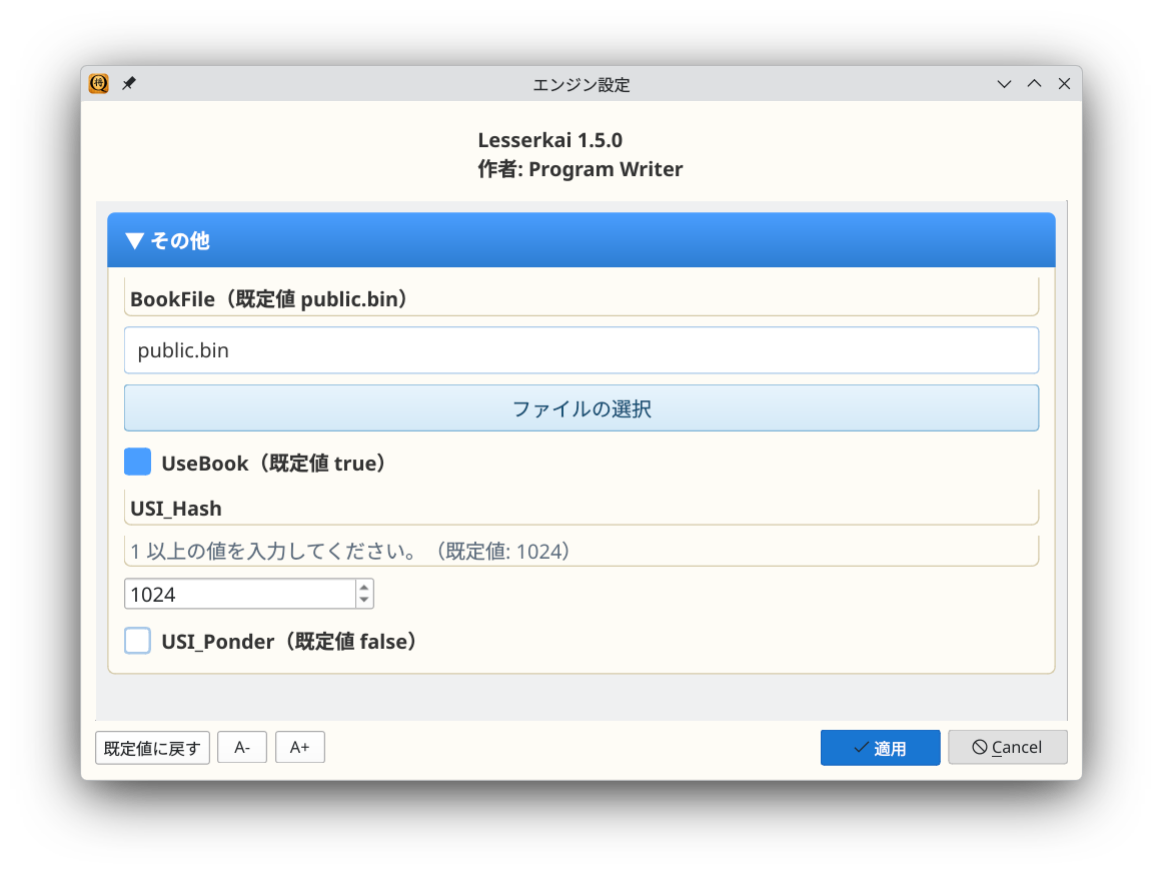Select the USI_Hash value 1024 field

(240, 593)
